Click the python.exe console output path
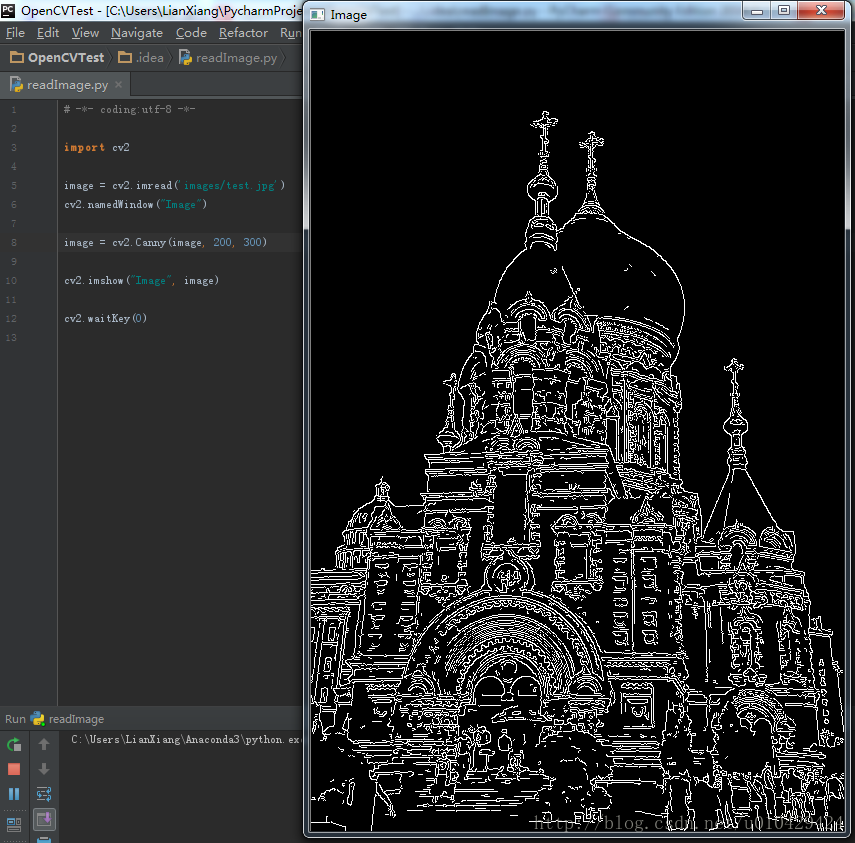Screen dimensions: 855x843 [185, 739]
